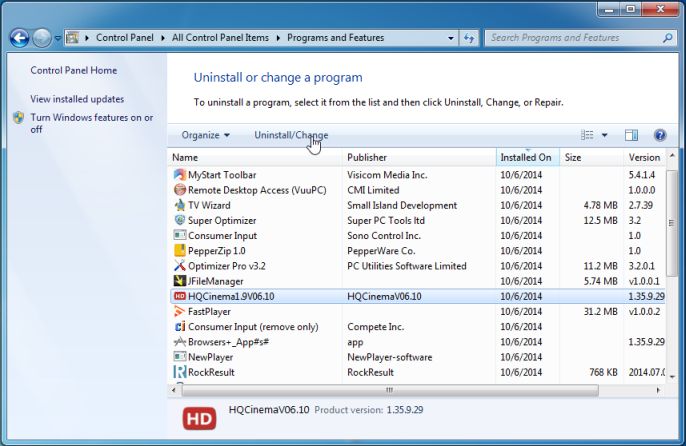Click the Programs and Features breadcrumb
The height and width of the screenshot is (446, 686).
point(336,38)
